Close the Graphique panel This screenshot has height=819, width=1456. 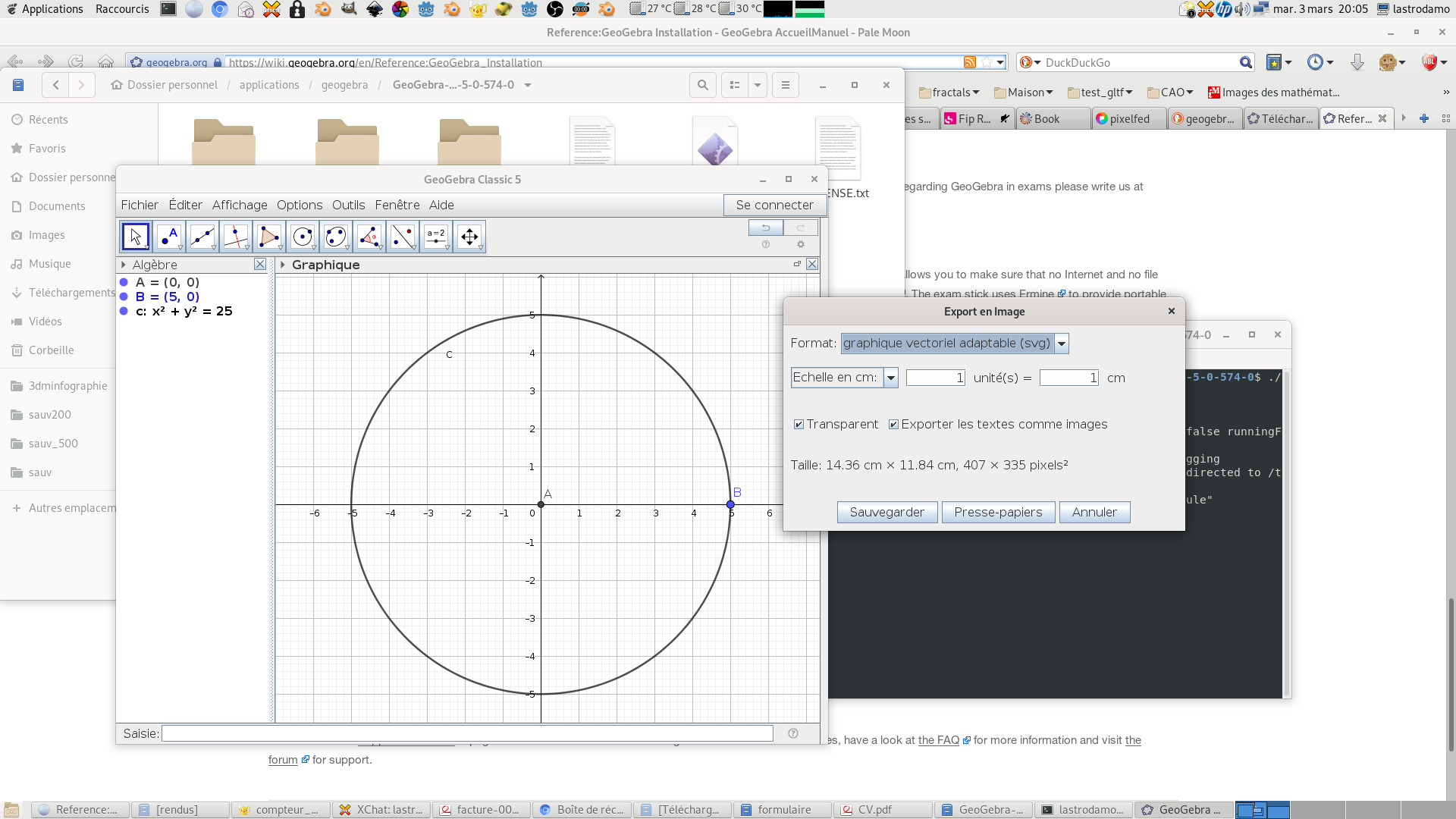[x=812, y=264]
